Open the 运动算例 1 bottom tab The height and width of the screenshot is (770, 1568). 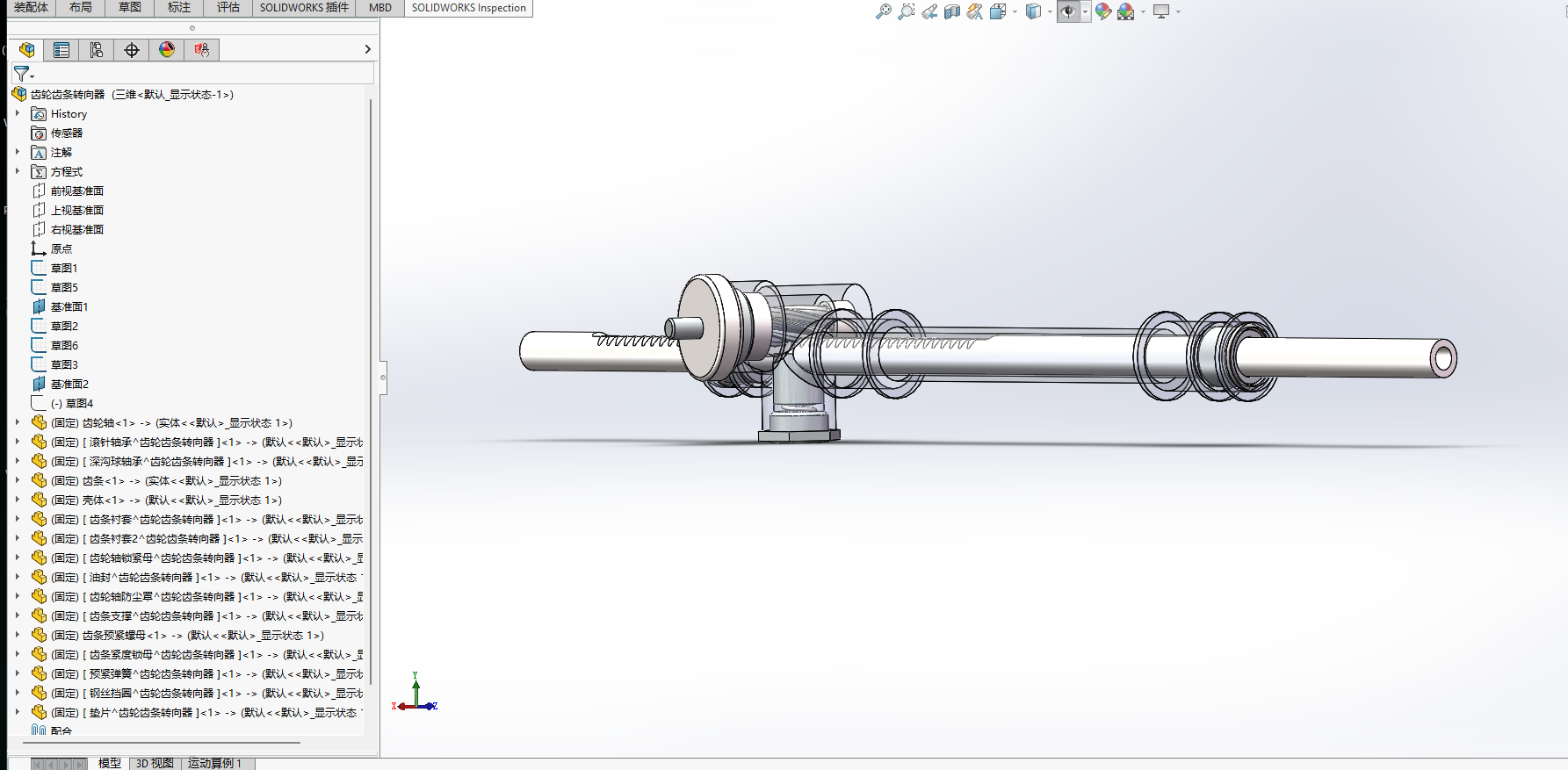214,763
